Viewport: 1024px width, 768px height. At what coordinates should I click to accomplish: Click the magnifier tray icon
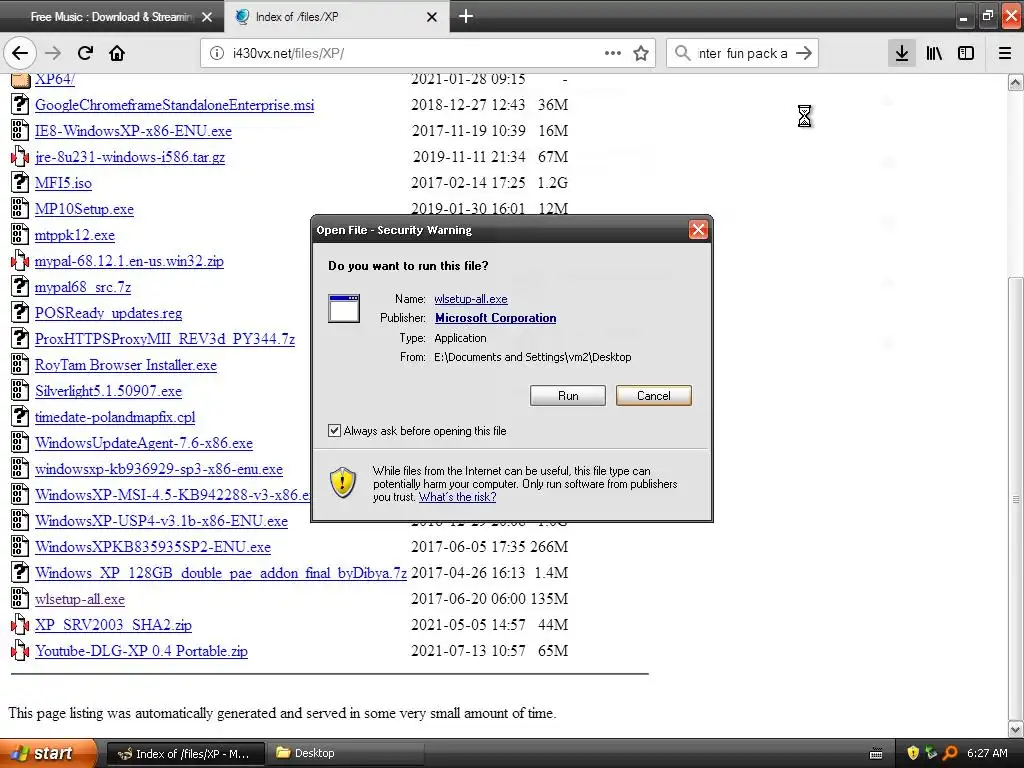click(x=950, y=753)
